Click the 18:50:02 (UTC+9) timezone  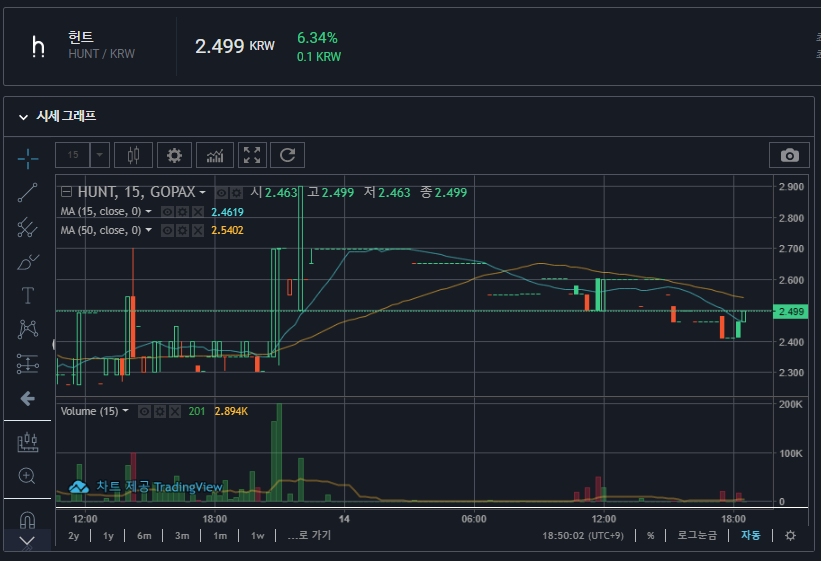[583, 535]
